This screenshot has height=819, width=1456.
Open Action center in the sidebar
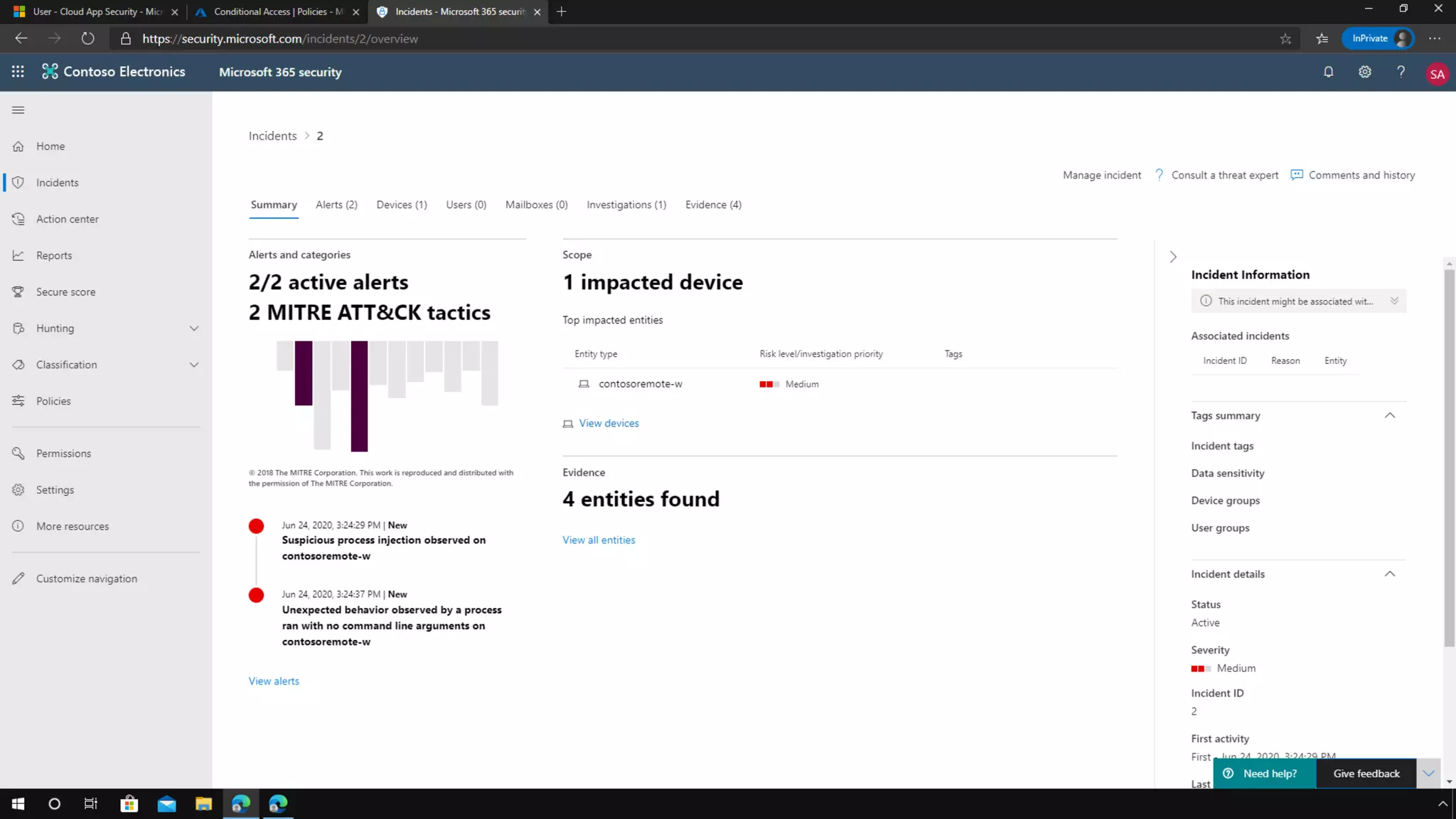[67, 219]
